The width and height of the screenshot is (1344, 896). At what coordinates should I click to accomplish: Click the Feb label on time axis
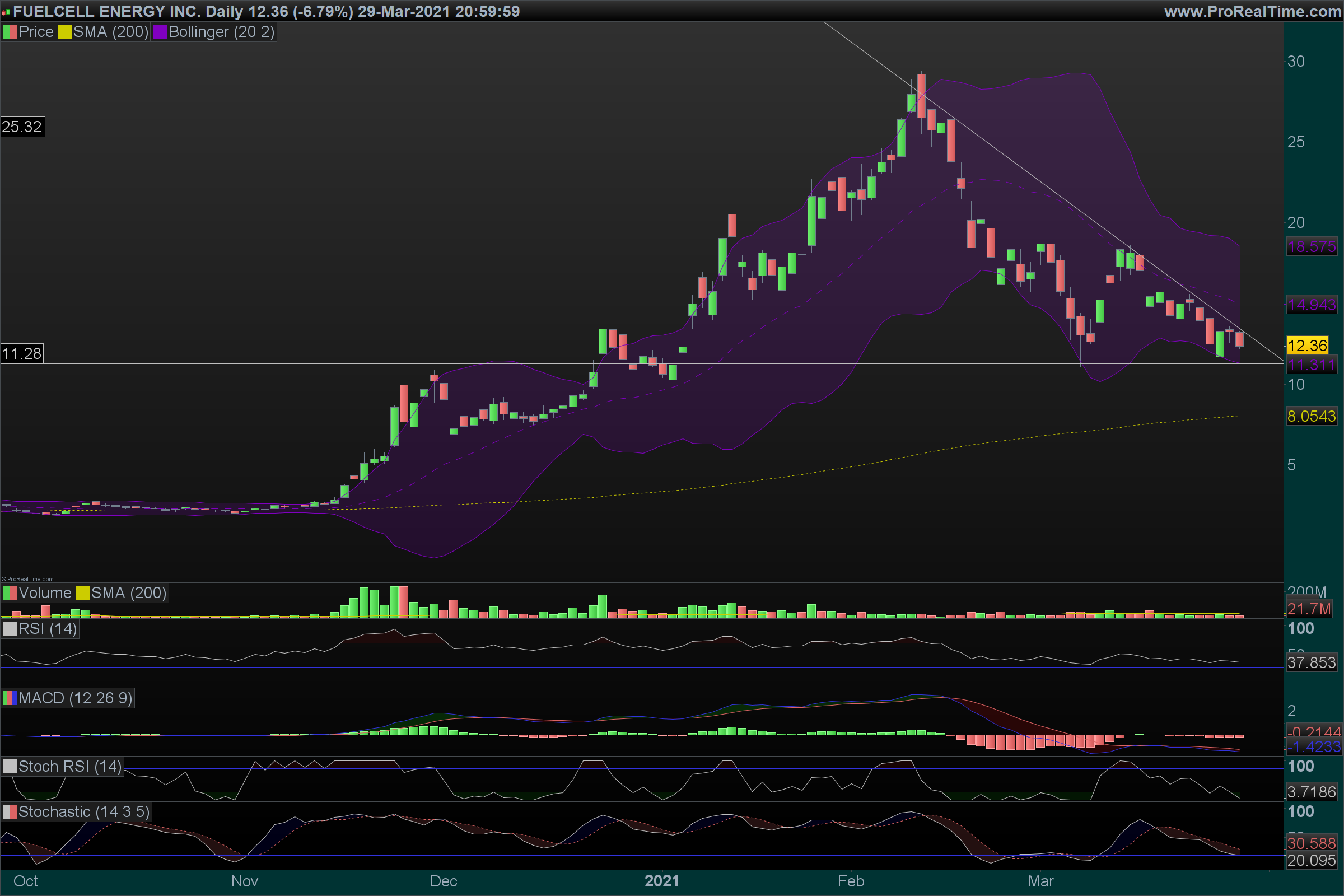click(850, 881)
